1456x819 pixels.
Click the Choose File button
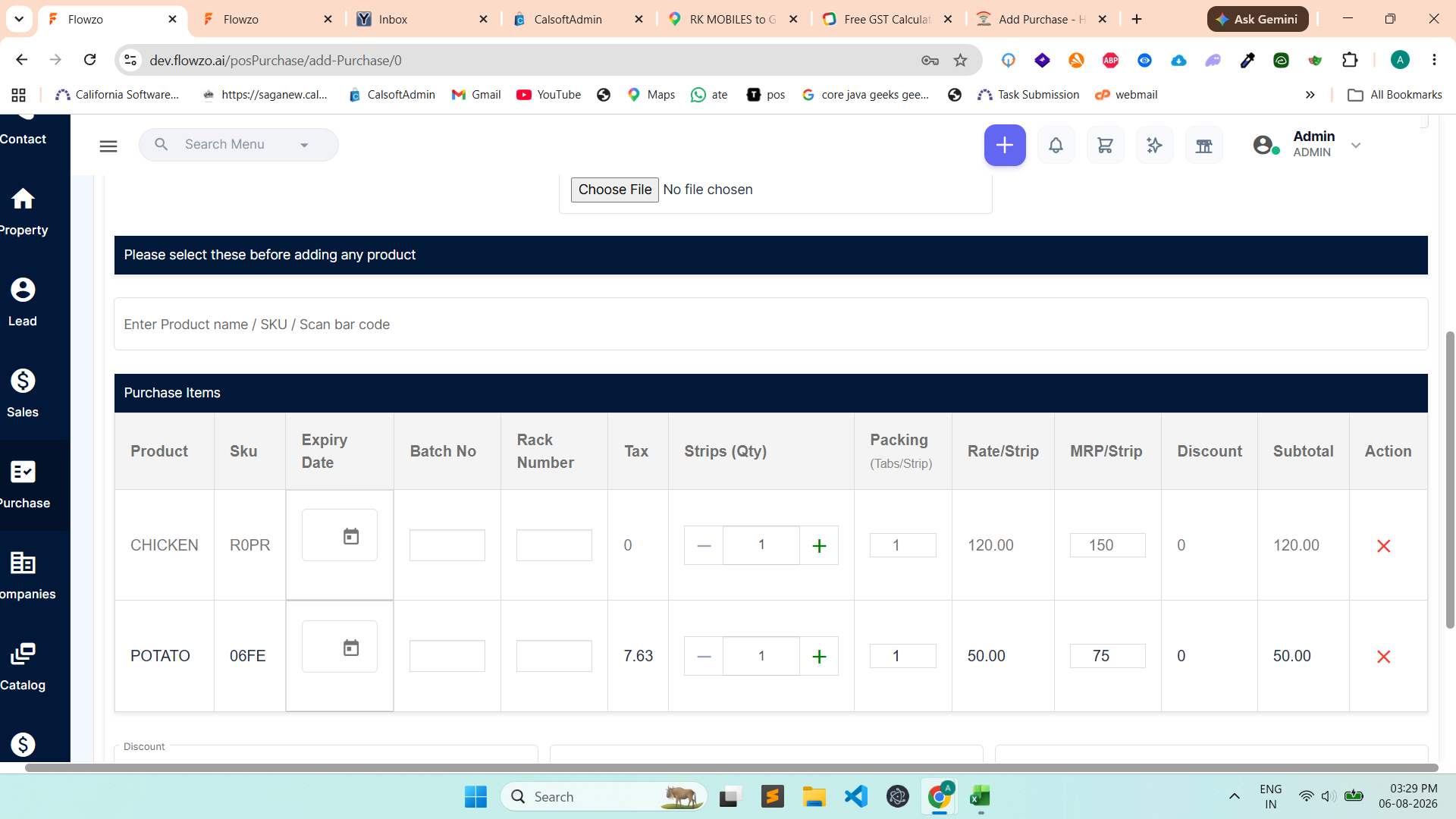(x=614, y=190)
